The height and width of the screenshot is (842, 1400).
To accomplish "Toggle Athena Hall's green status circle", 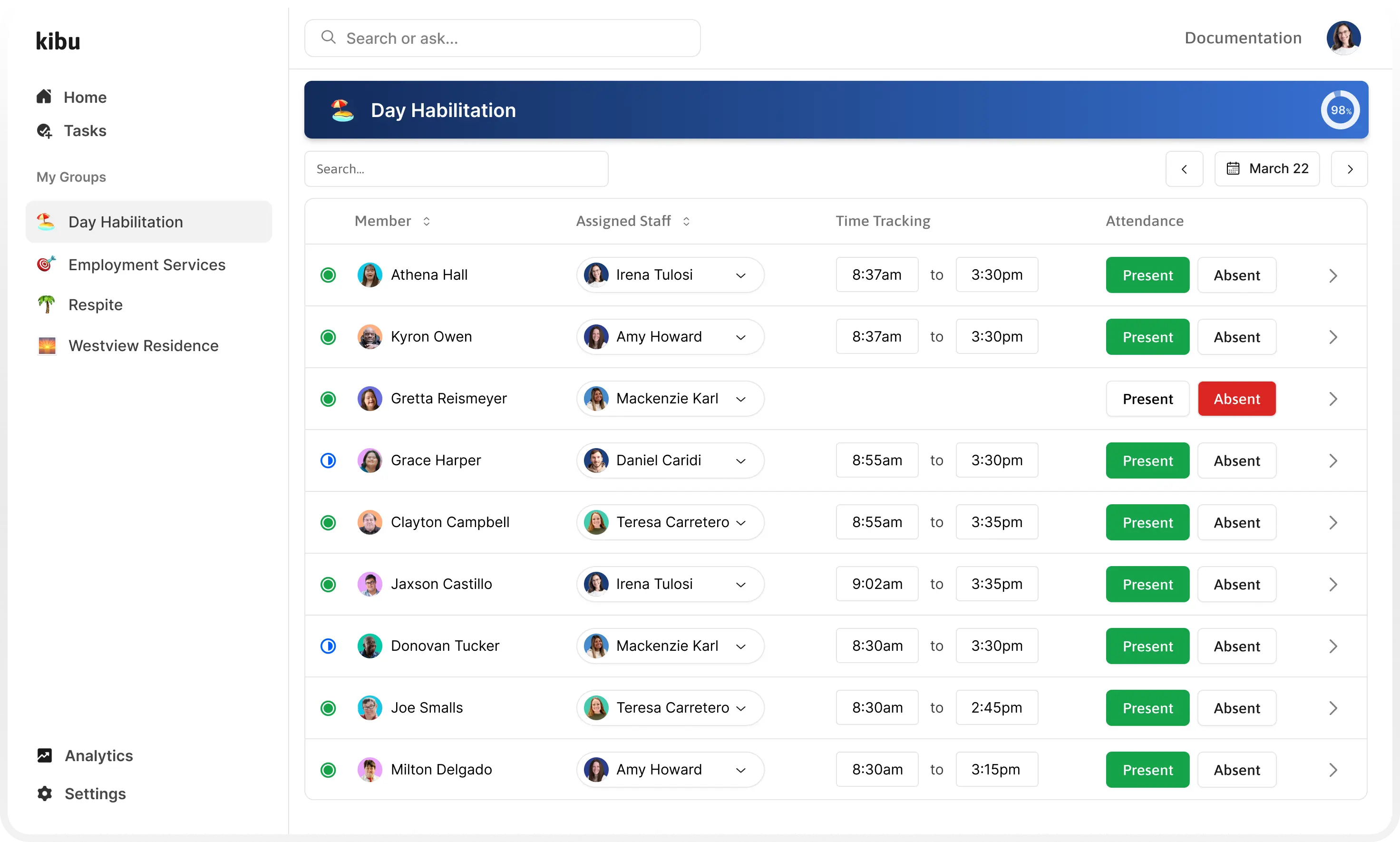I will coord(328,275).
